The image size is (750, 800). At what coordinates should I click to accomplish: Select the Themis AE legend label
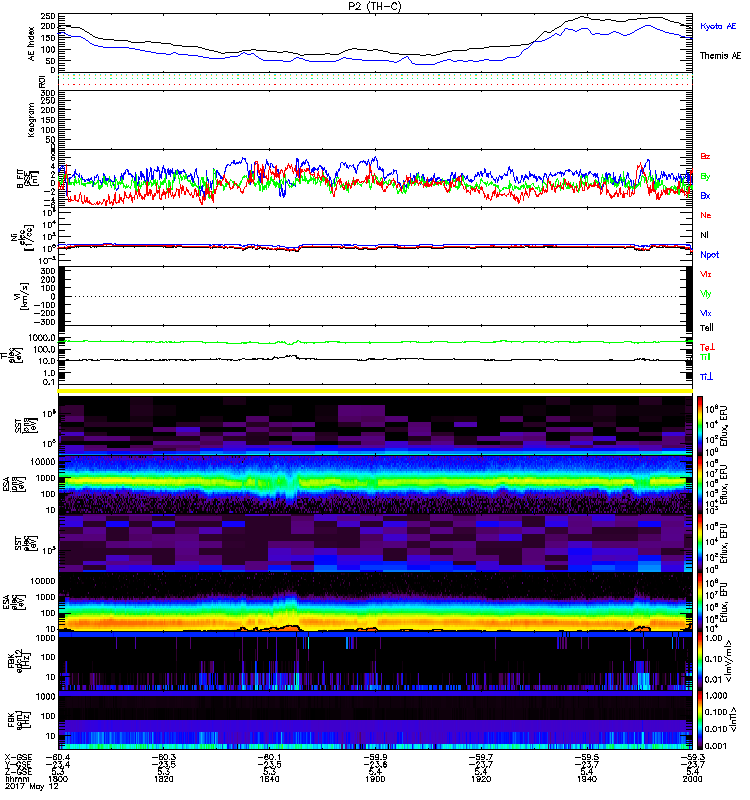pyautogui.click(x=720, y=56)
